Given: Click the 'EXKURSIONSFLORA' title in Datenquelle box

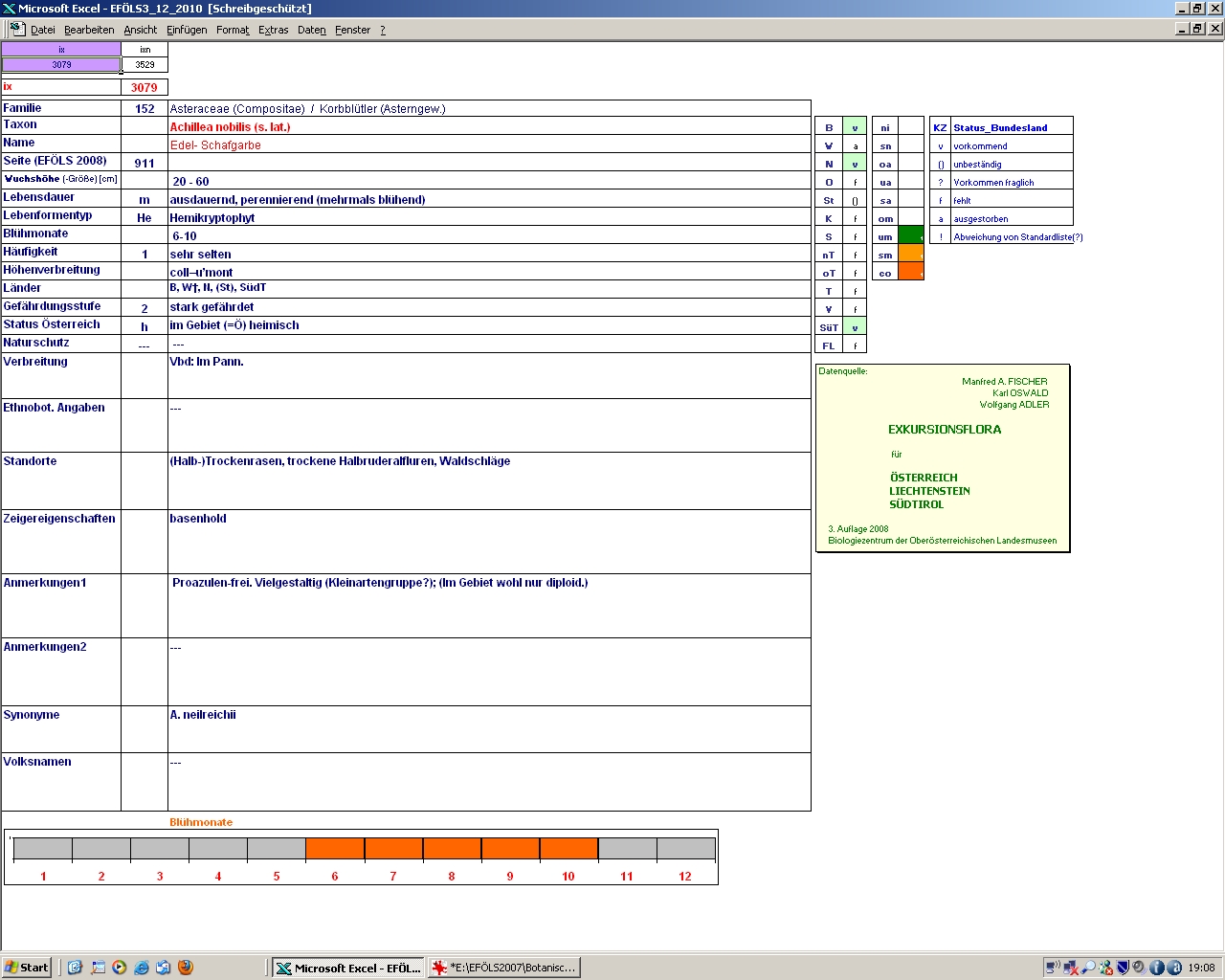Looking at the screenshot, I should click(x=945, y=430).
